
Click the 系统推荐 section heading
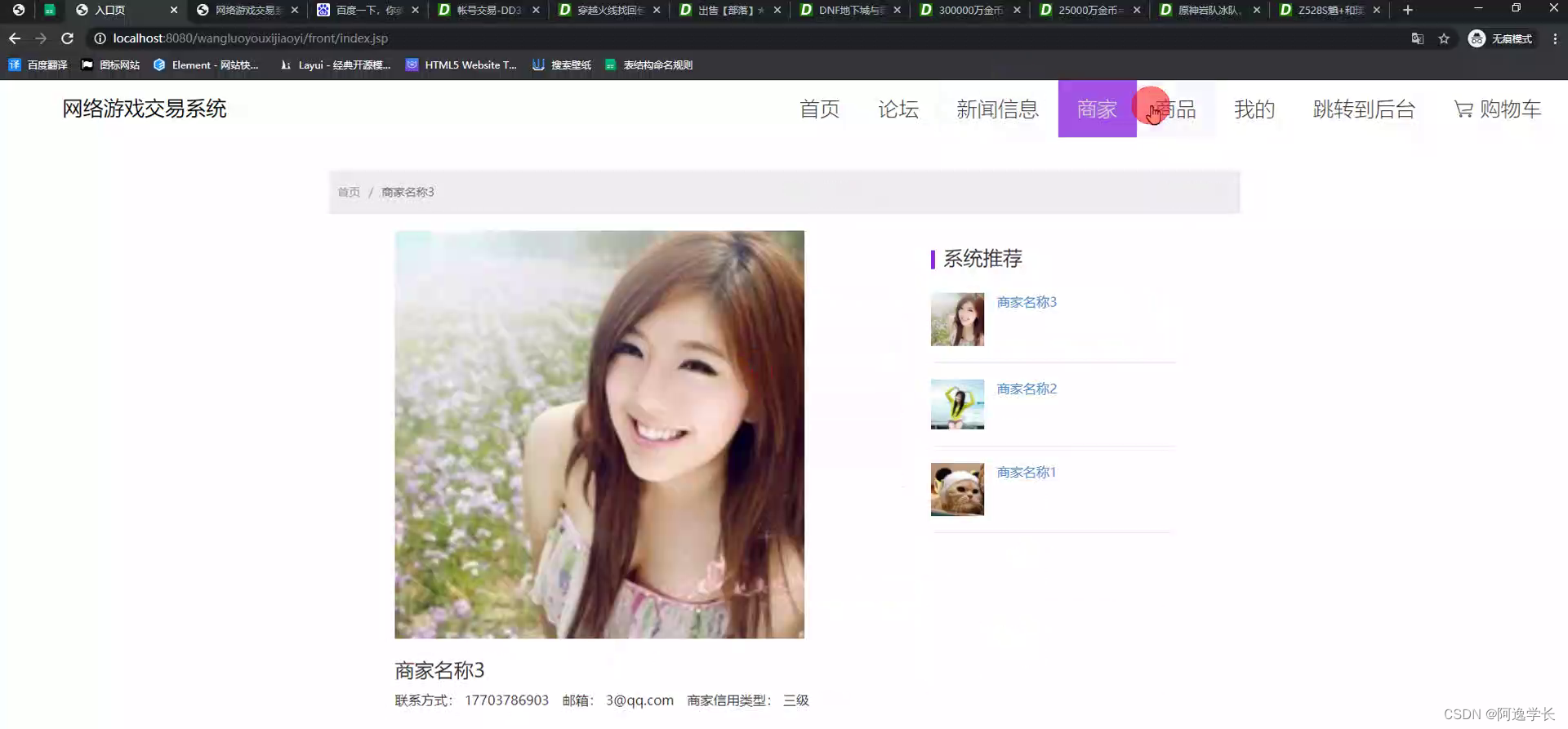(982, 259)
